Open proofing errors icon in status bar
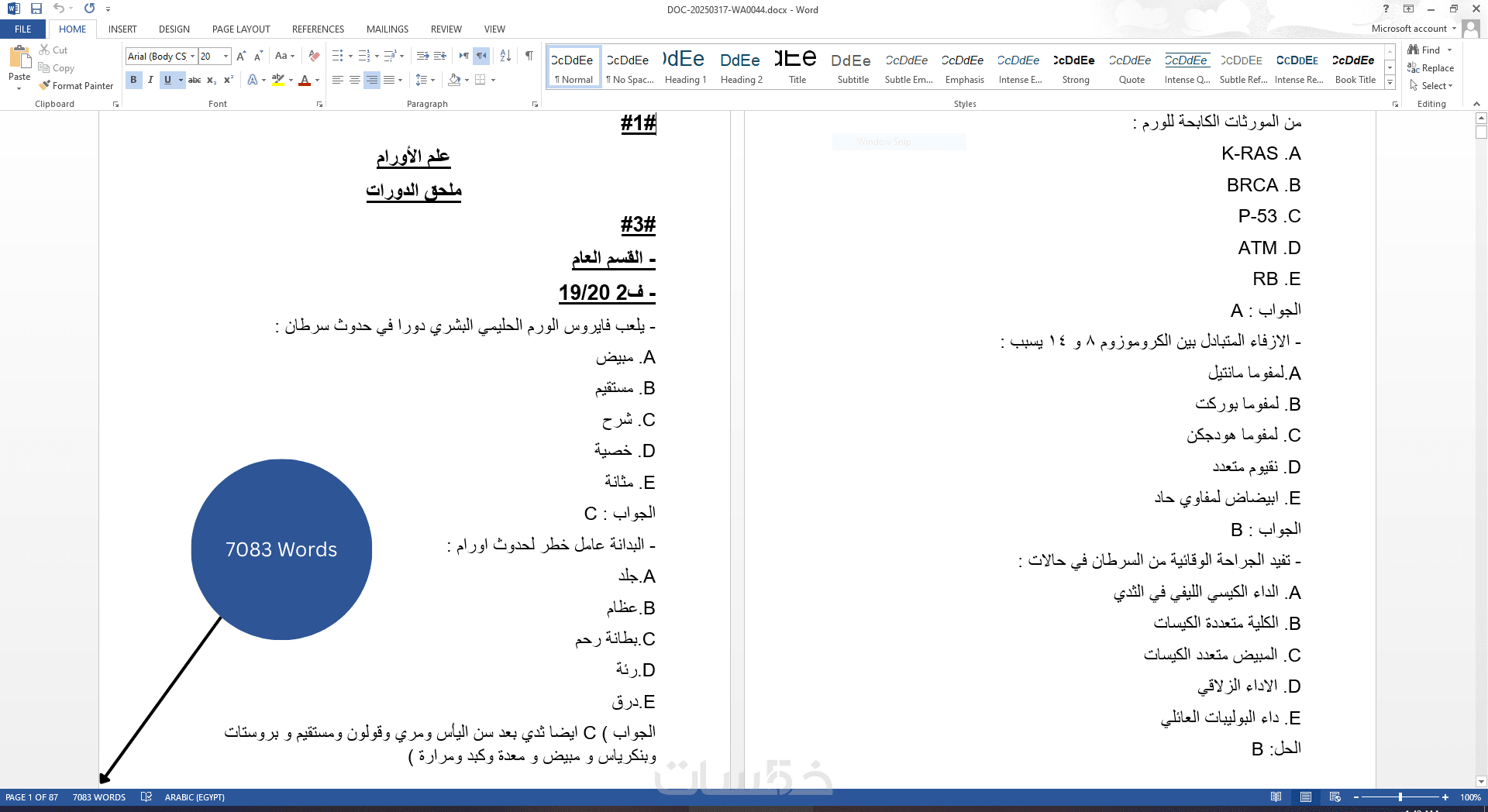The width and height of the screenshot is (1488, 812). point(146,797)
